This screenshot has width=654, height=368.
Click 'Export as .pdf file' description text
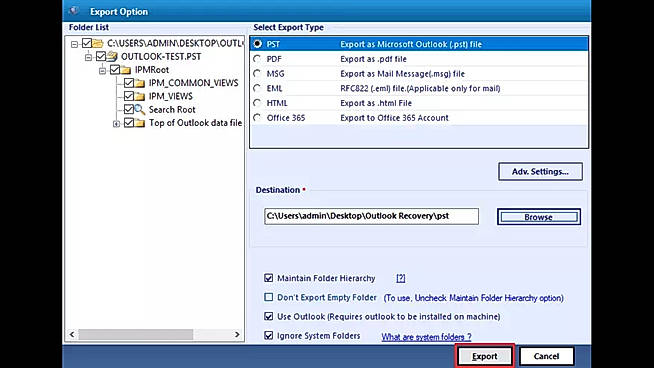(373, 59)
